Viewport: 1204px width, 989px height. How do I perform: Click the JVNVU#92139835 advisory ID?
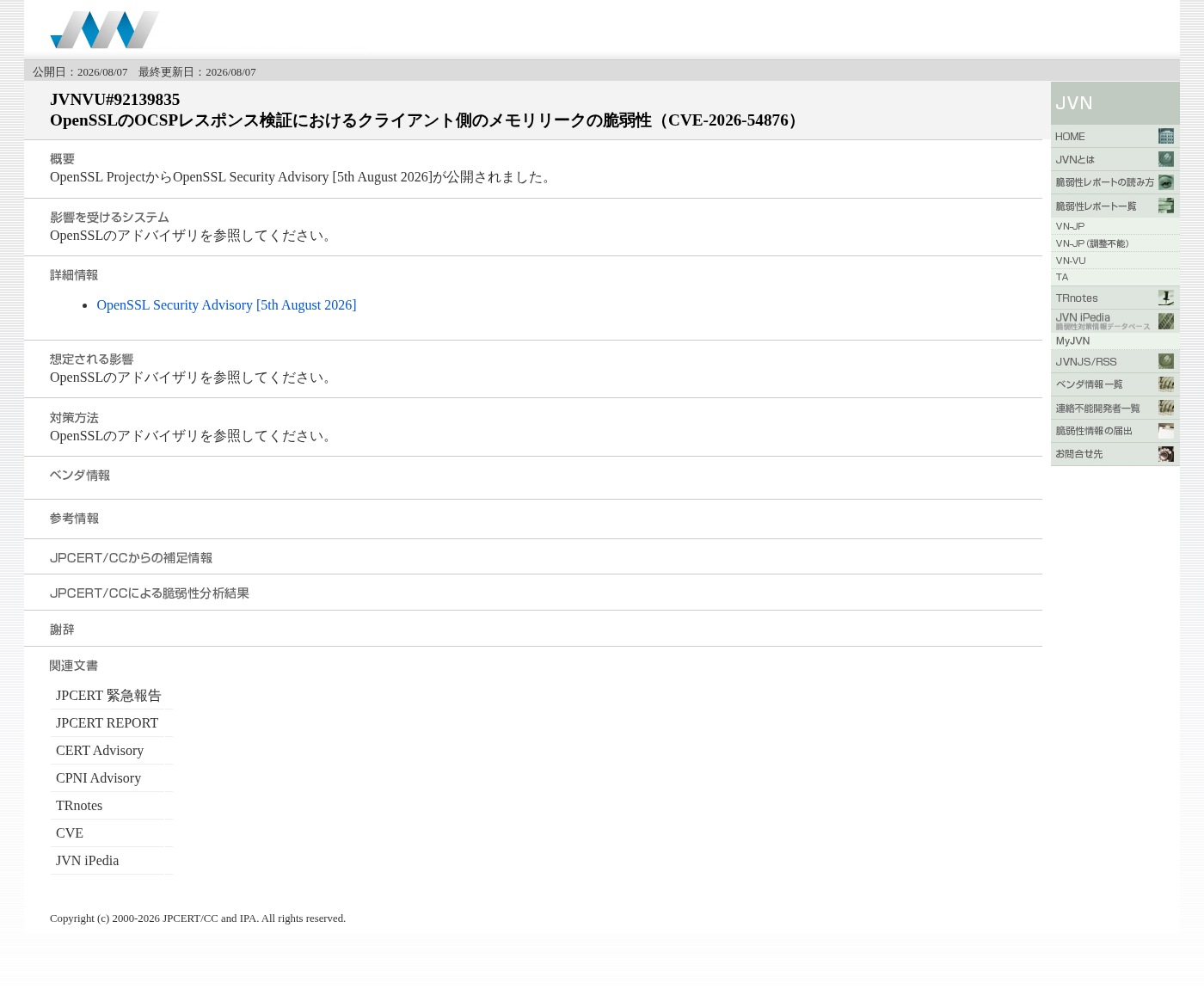coord(114,100)
